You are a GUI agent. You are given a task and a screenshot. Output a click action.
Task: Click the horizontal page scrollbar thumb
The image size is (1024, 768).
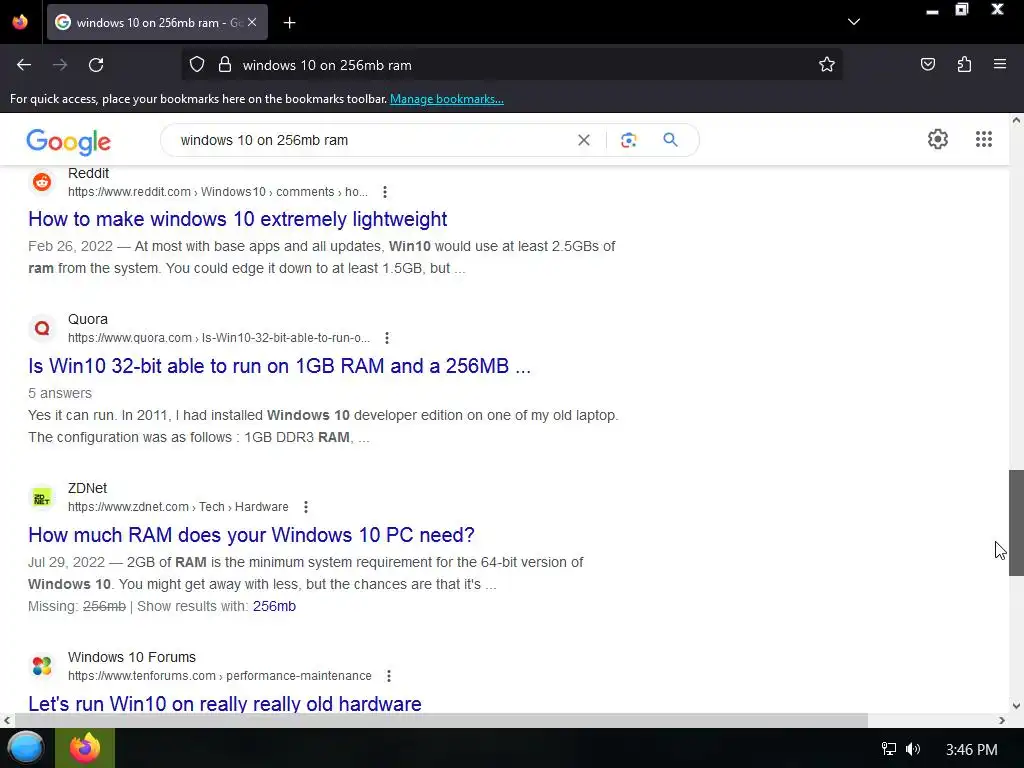point(441,720)
